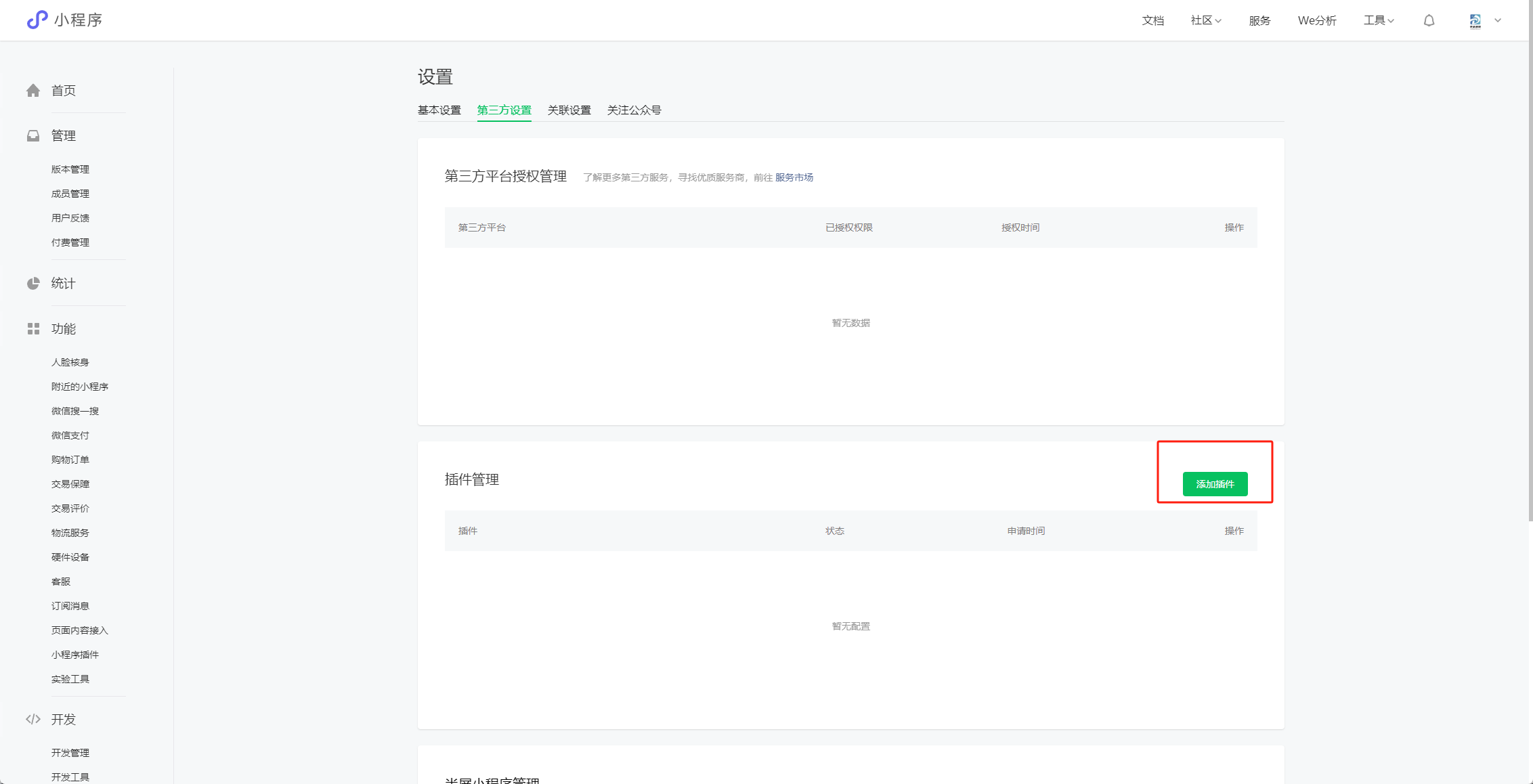Open the 服务市场 link

click(x=794, y=177)
